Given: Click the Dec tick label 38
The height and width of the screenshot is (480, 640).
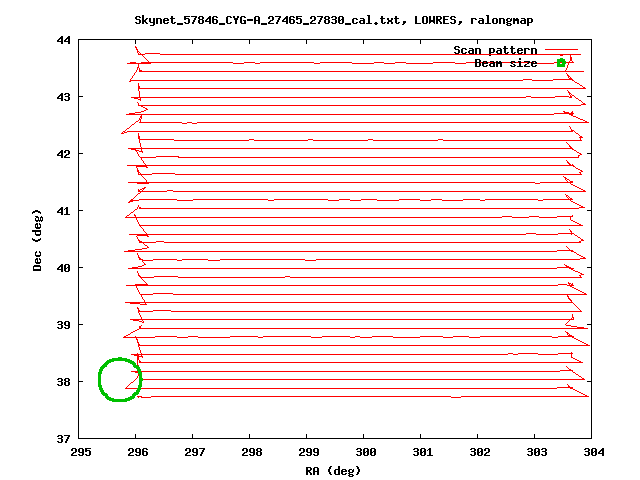Looking at the screenshot, I should (x=64, y=382).
